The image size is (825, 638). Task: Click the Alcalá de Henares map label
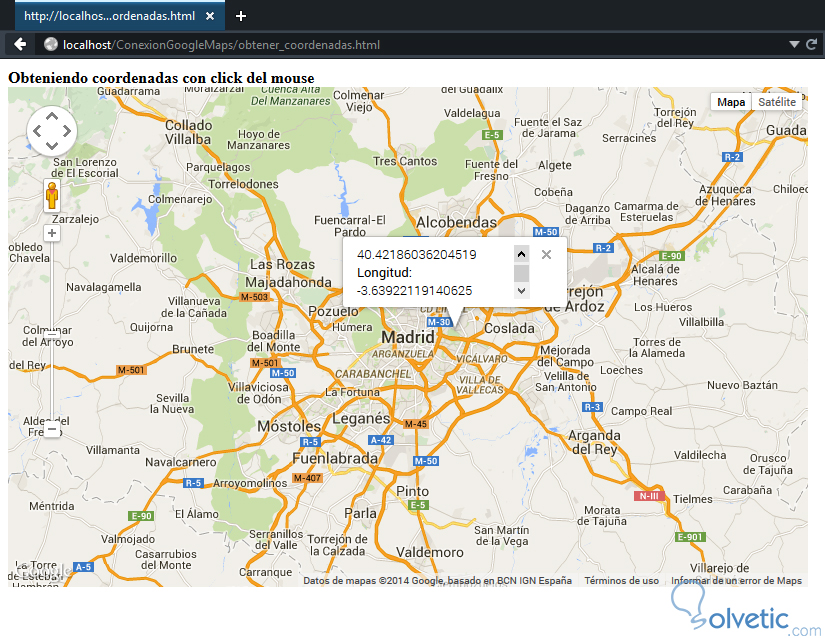[x=655, y=275]
